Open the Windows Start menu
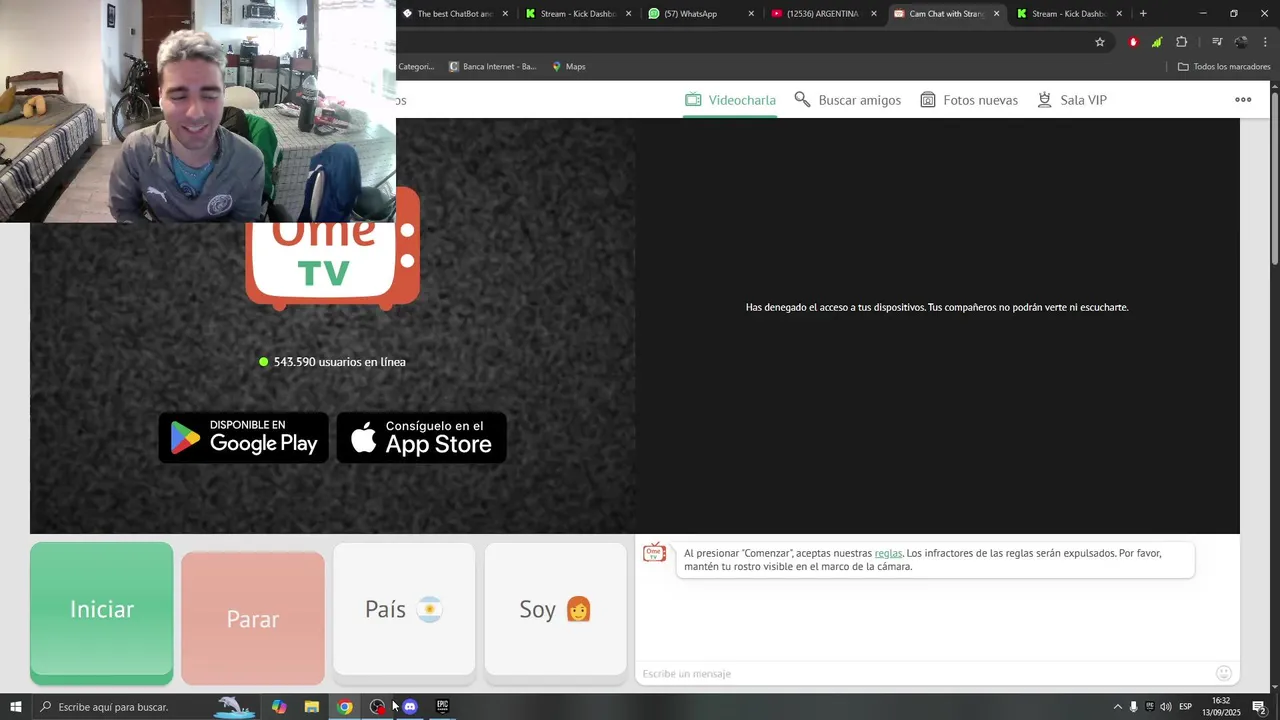Screen dimensions: 1280x720 point(15,707)
